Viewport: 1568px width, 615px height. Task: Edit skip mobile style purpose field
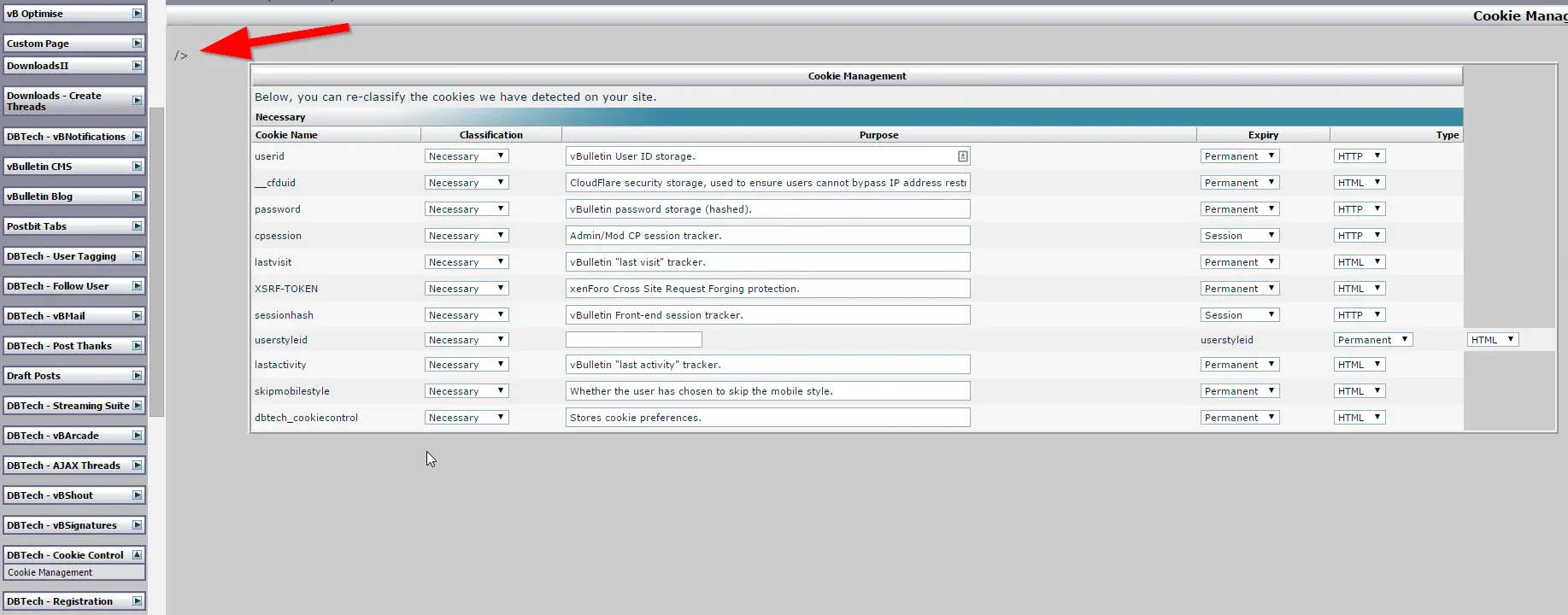[767, 391]
